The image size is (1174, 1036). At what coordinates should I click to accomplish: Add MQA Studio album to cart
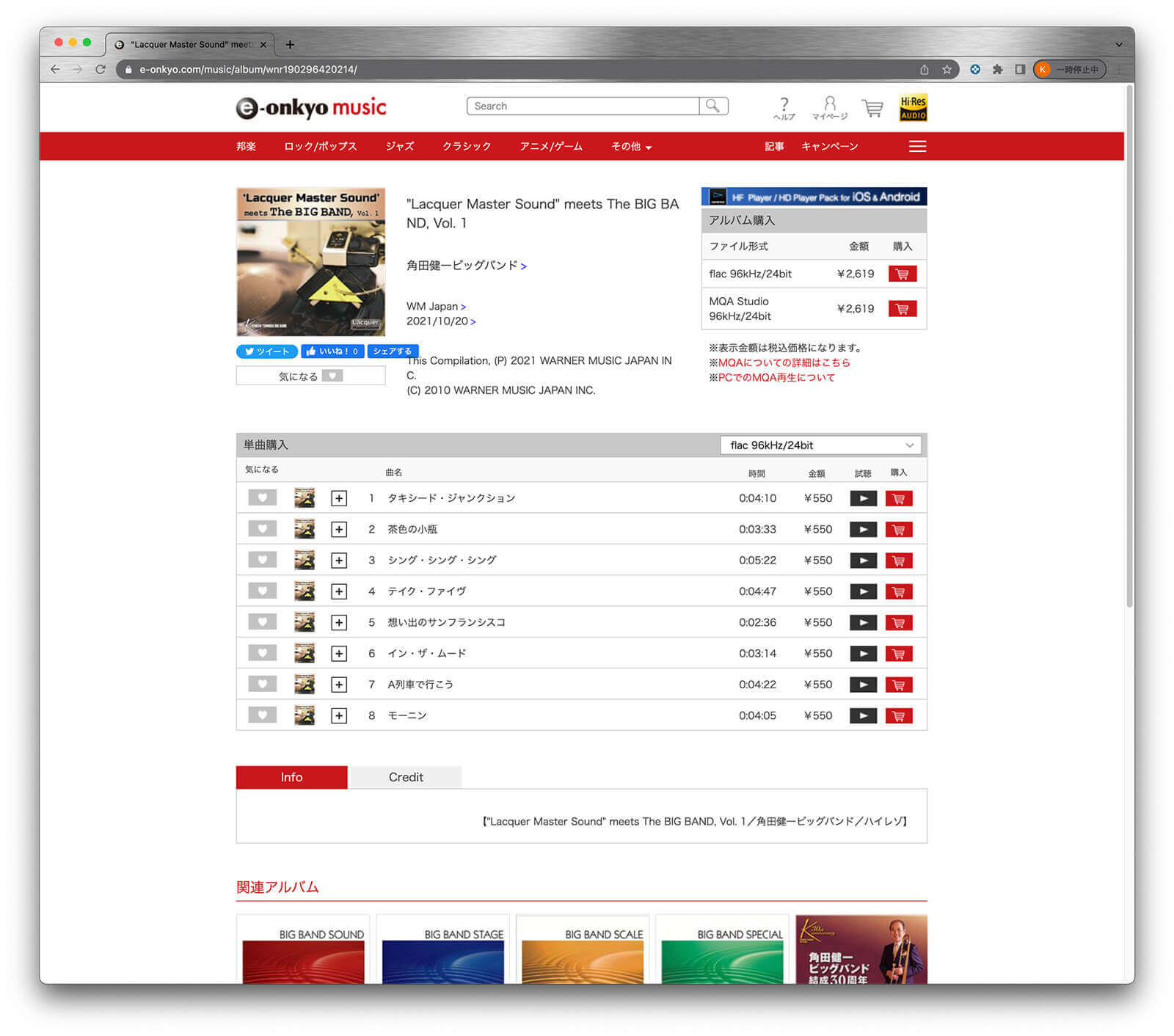tap(902, 309)
